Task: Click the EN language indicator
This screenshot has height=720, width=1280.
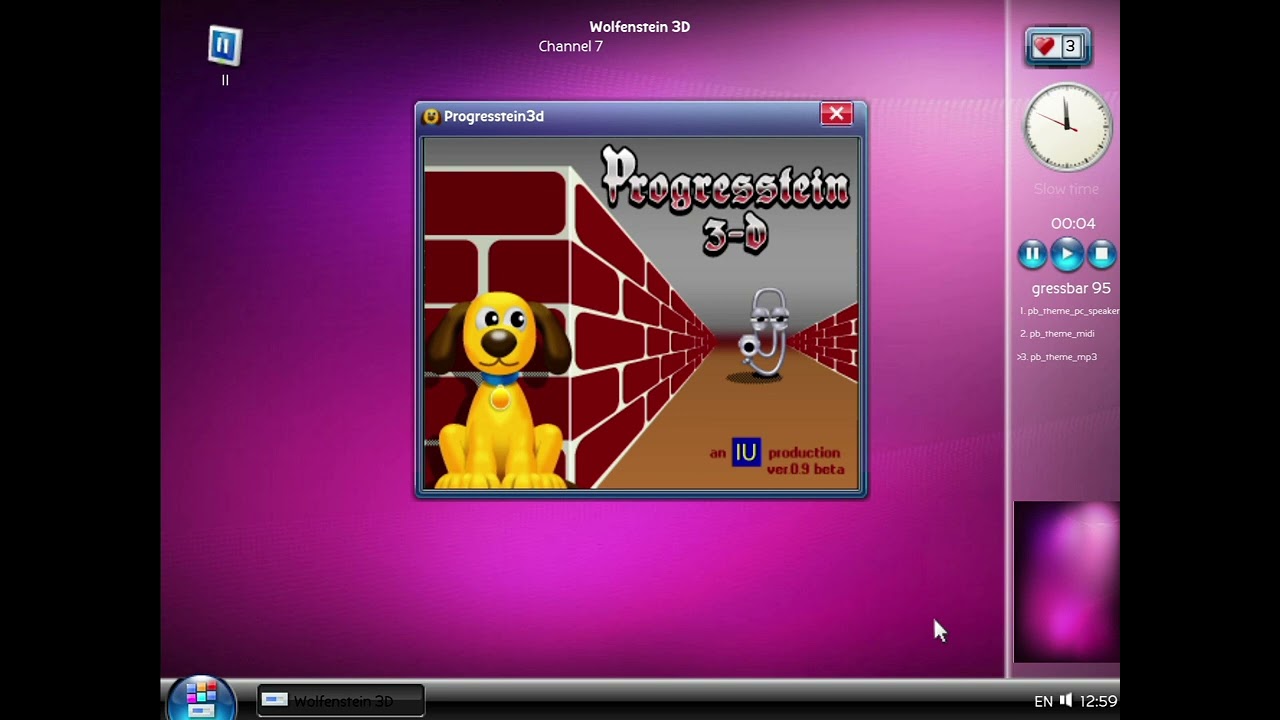Action: pos(1043,702)
